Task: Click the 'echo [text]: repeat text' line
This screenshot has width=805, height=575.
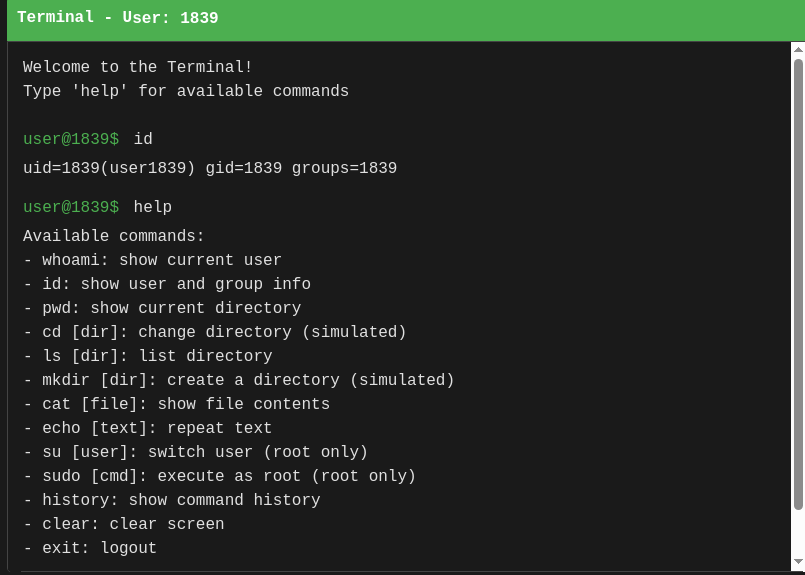Action: [x=148, y=428]
